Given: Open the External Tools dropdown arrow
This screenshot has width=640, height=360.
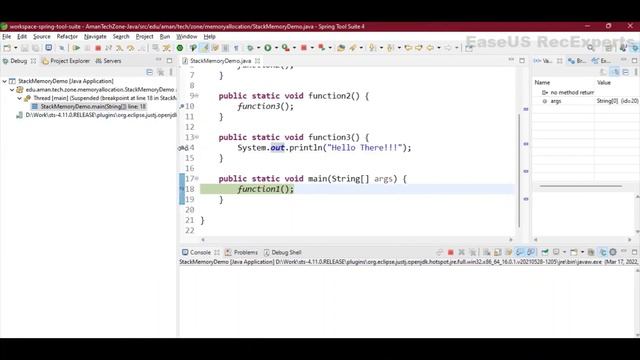Looking at the screenshot, I should point(294,48).
